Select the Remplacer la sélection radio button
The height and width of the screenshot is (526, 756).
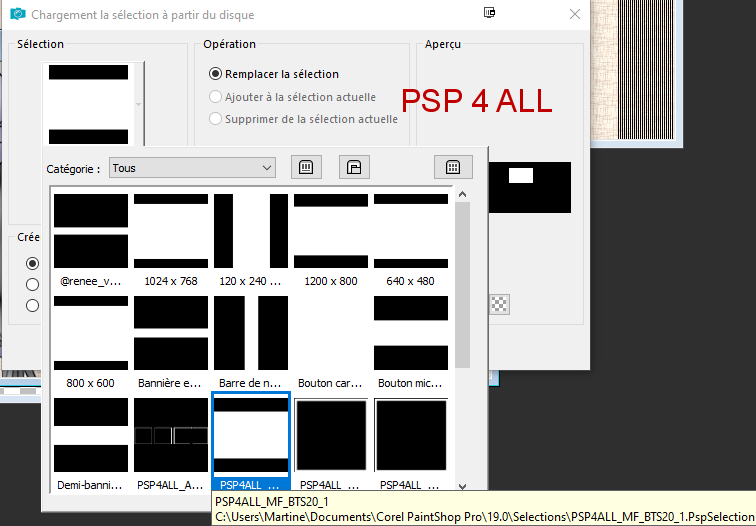point(215,74)
